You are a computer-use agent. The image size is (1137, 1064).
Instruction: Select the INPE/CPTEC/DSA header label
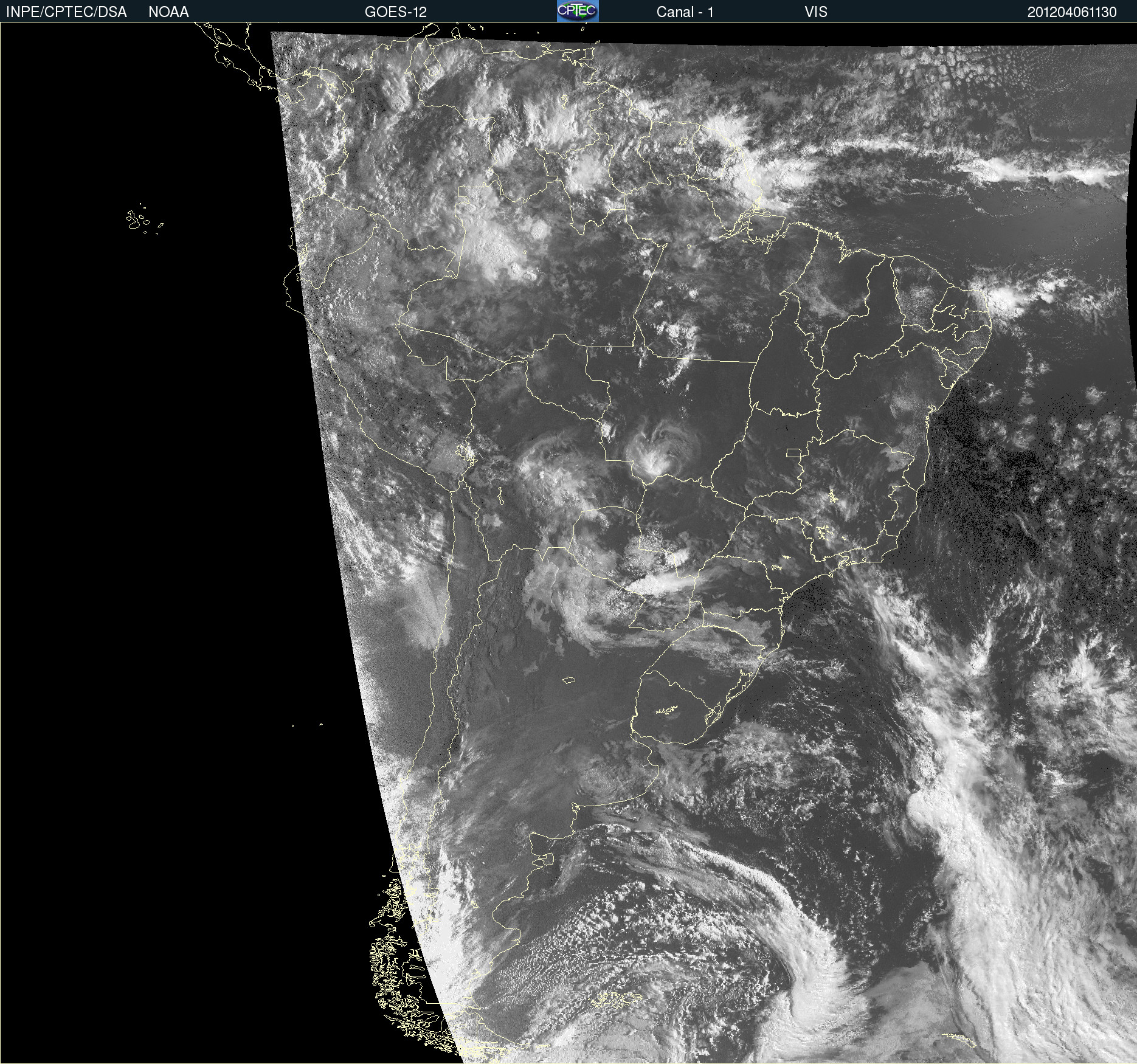click(x=66, y=12)
